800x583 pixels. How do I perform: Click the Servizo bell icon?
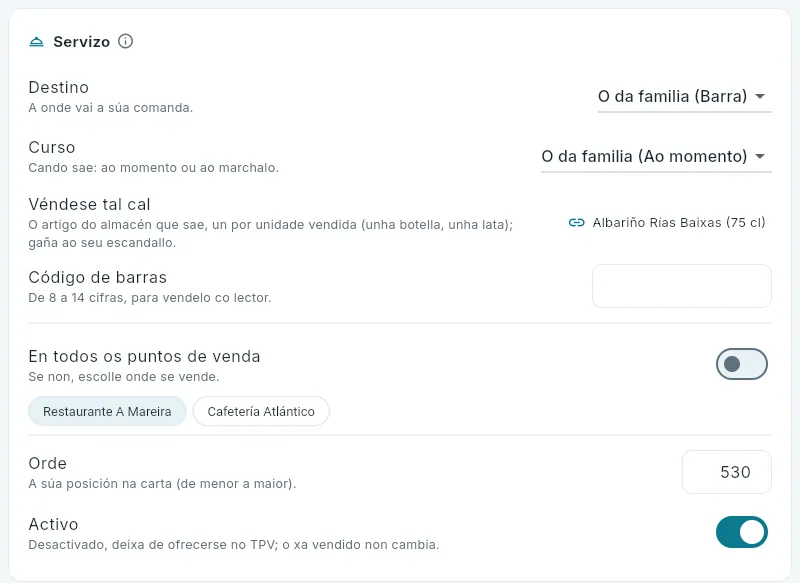(36, 41)
